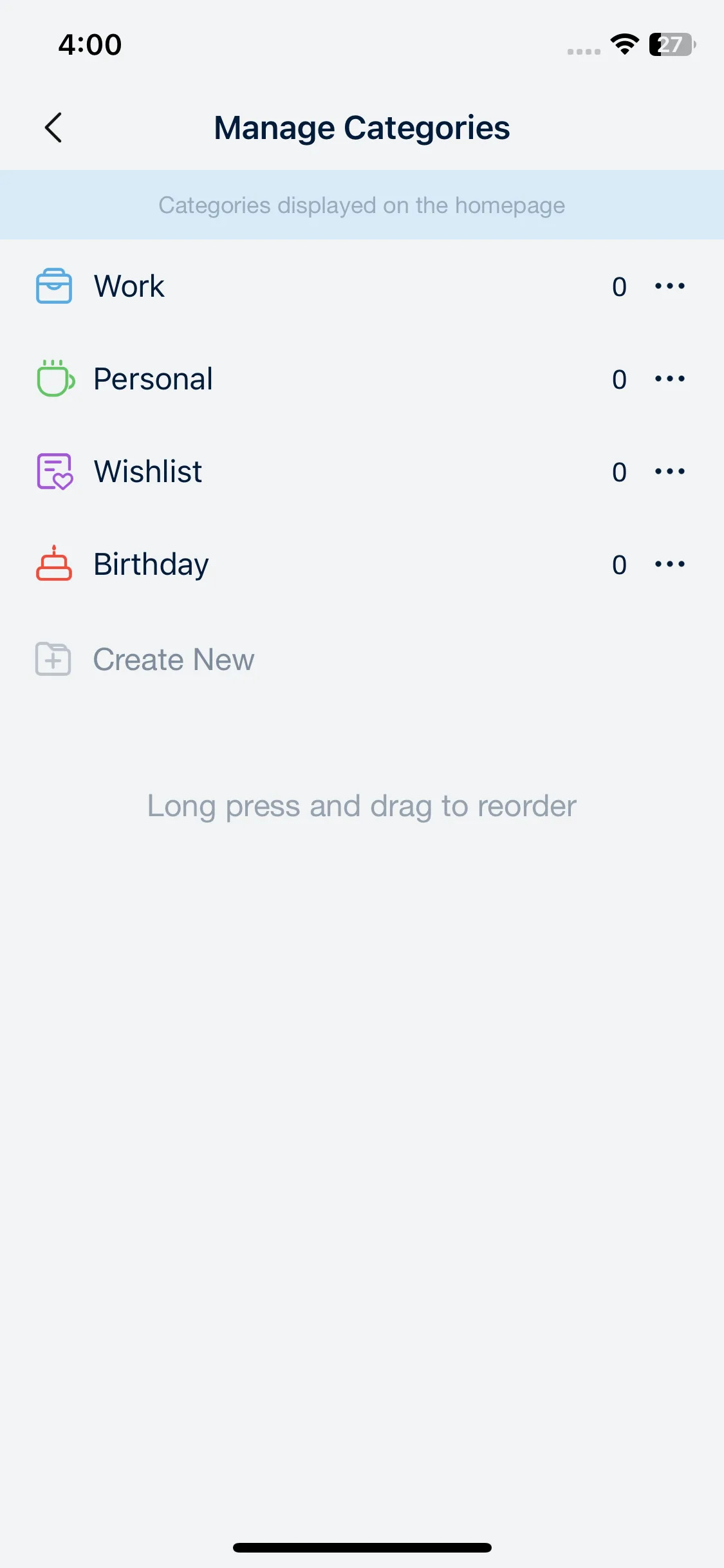
Task: Select the Work category name
Action: (129, 286)
